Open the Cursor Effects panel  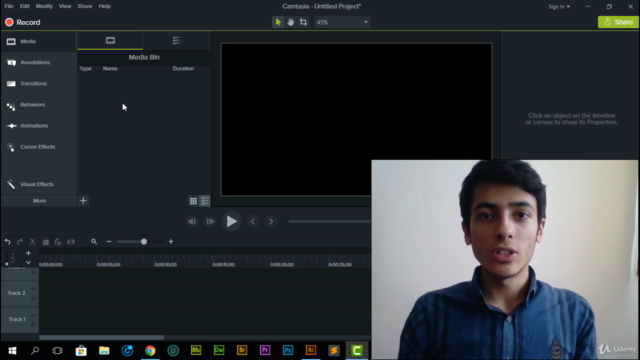[38, 147]
